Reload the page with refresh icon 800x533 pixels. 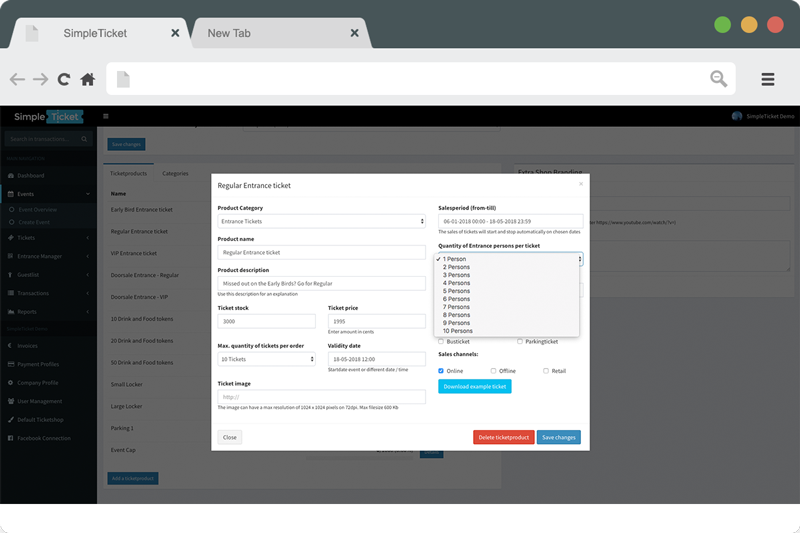point(64,79)
